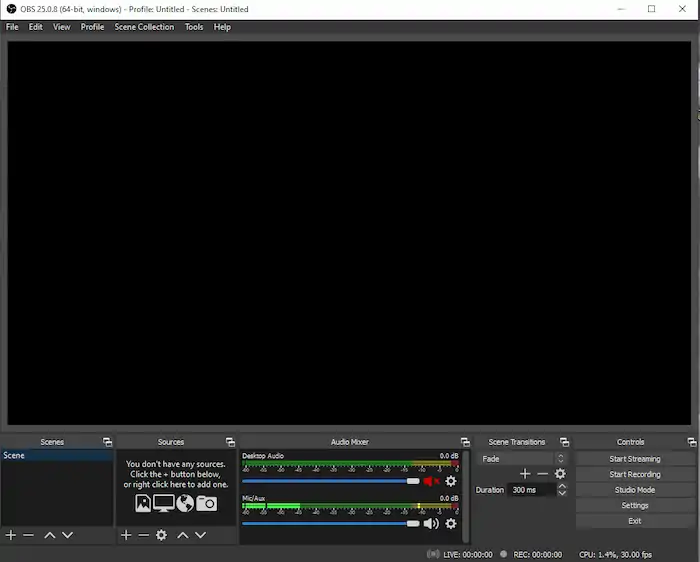The width and height of the screenshot is (700, 562).
Task: Click the CPU: 1.4%, 30.00 fps status
Action: pos(616,555)
